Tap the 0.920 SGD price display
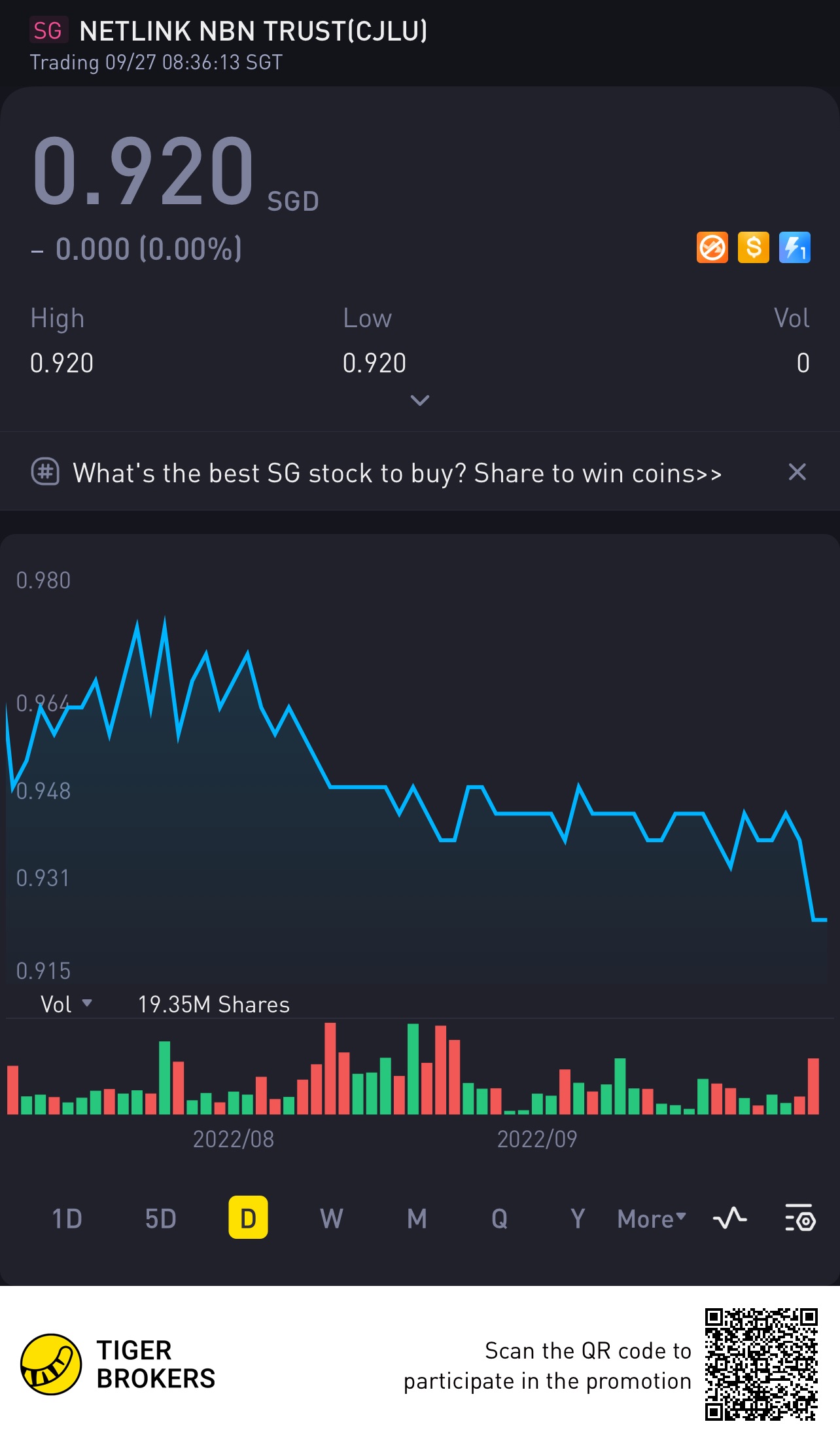The width and height of the screenshot is (840, 1443). click(x=144, y=171)
